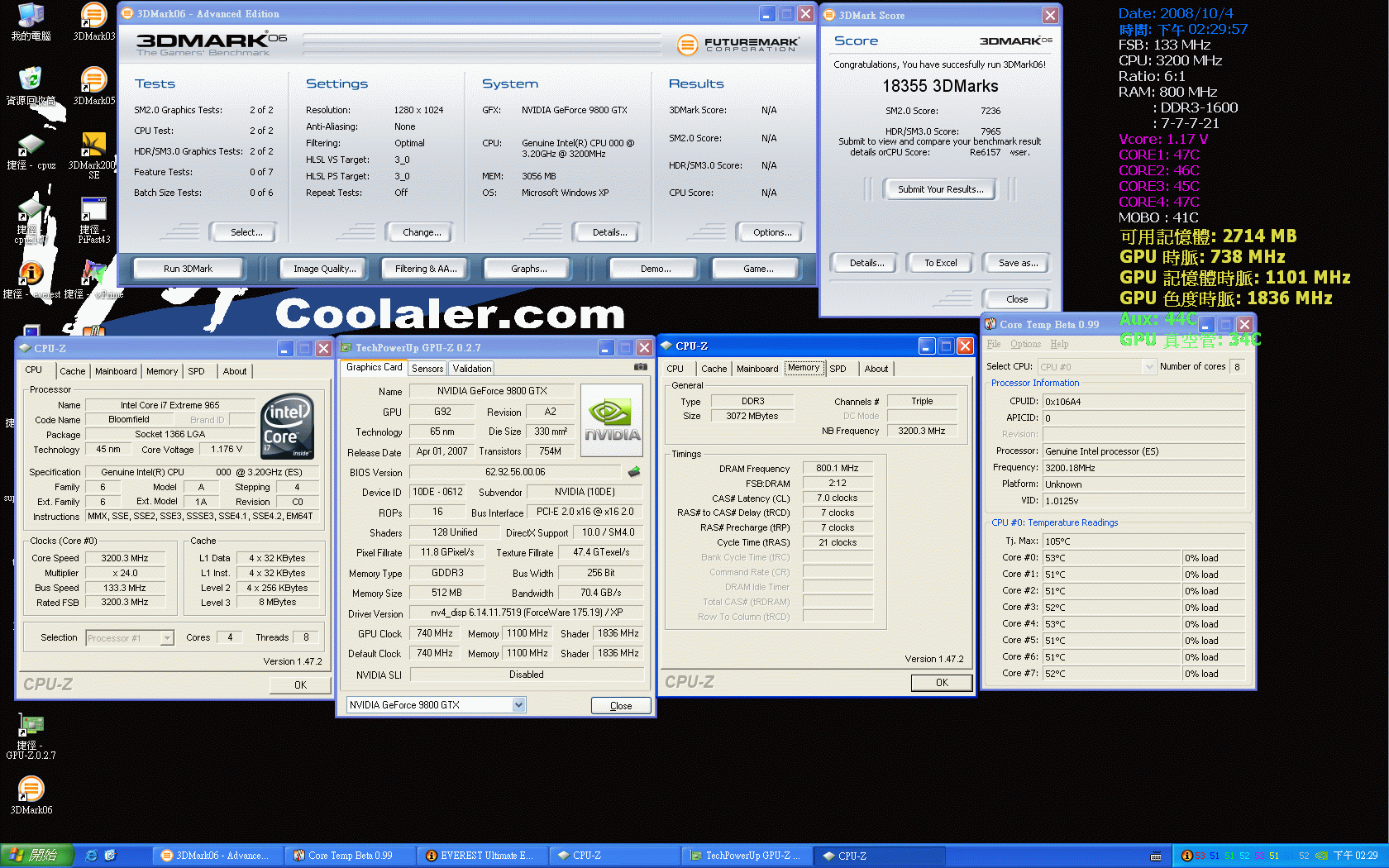
Task: Click Details... in 3DMark Score window
Action: [x=866, y=263]
